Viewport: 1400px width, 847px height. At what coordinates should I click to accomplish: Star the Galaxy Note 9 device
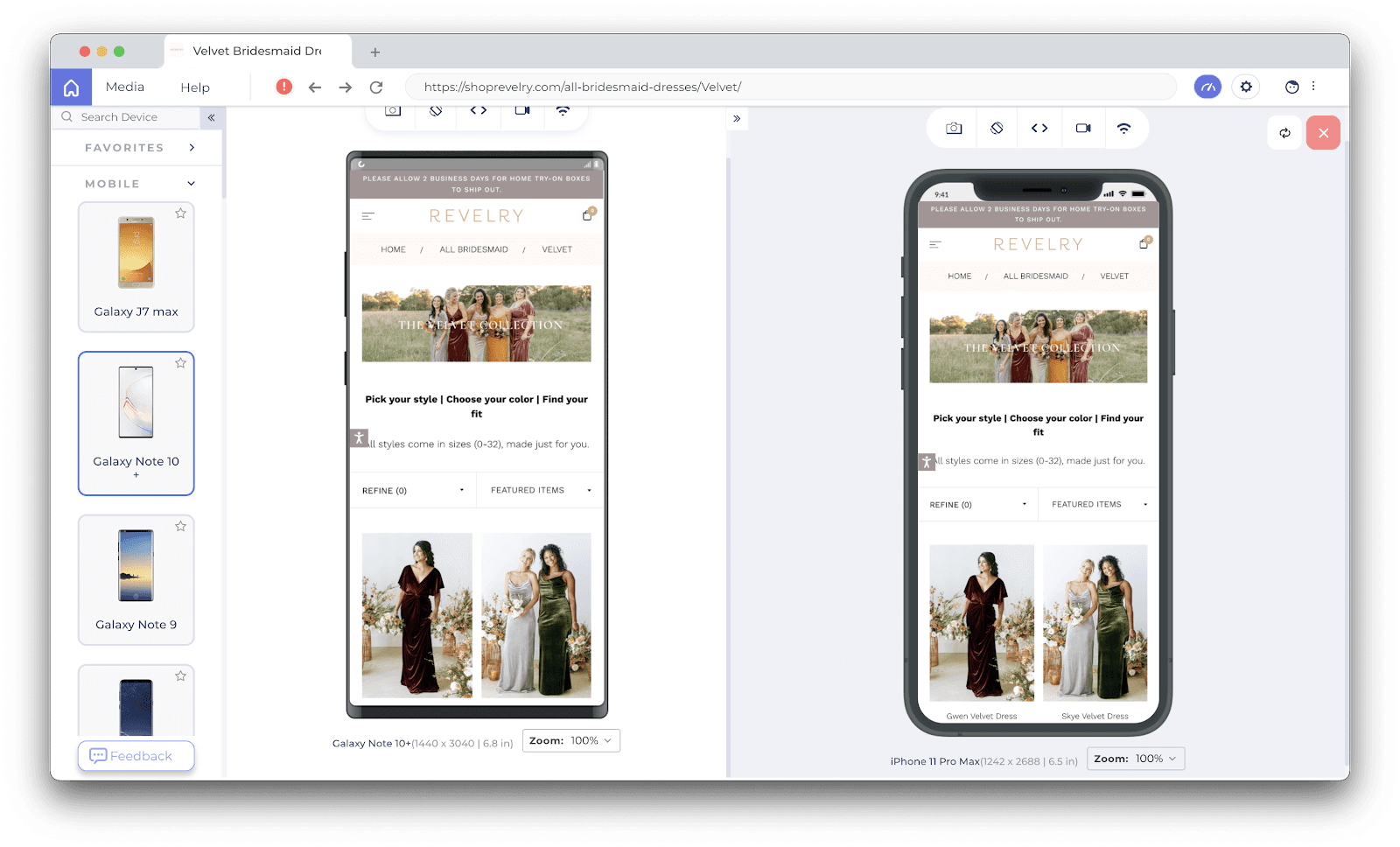click(x=180, y=526)
